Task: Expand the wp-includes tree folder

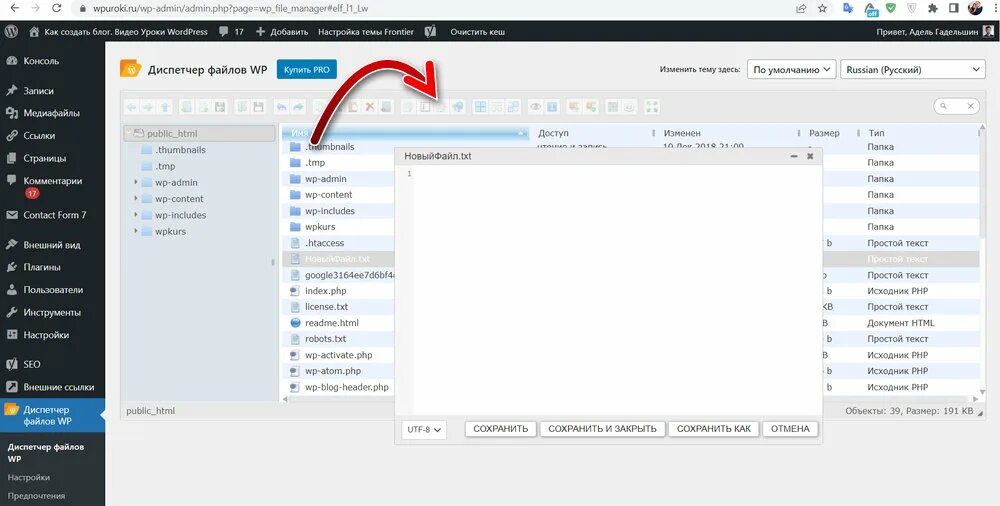Action: tap(136, 215)
